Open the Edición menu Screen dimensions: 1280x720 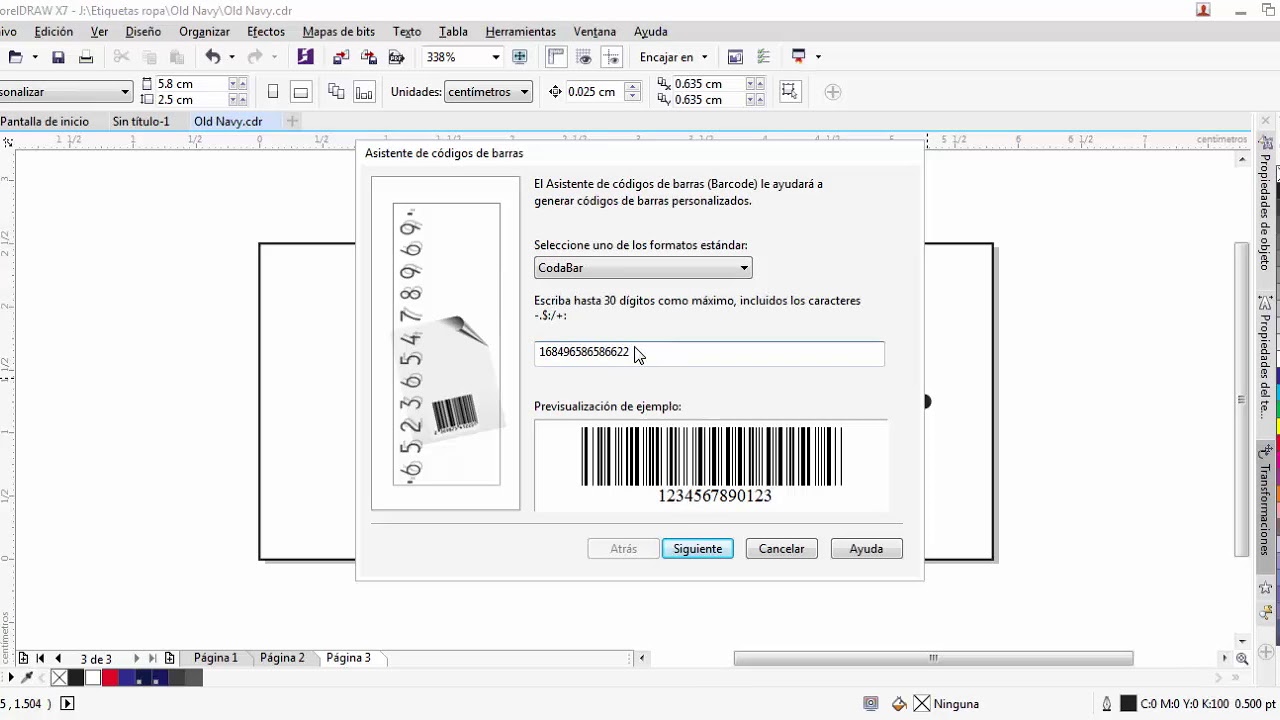tap(53, 32)
